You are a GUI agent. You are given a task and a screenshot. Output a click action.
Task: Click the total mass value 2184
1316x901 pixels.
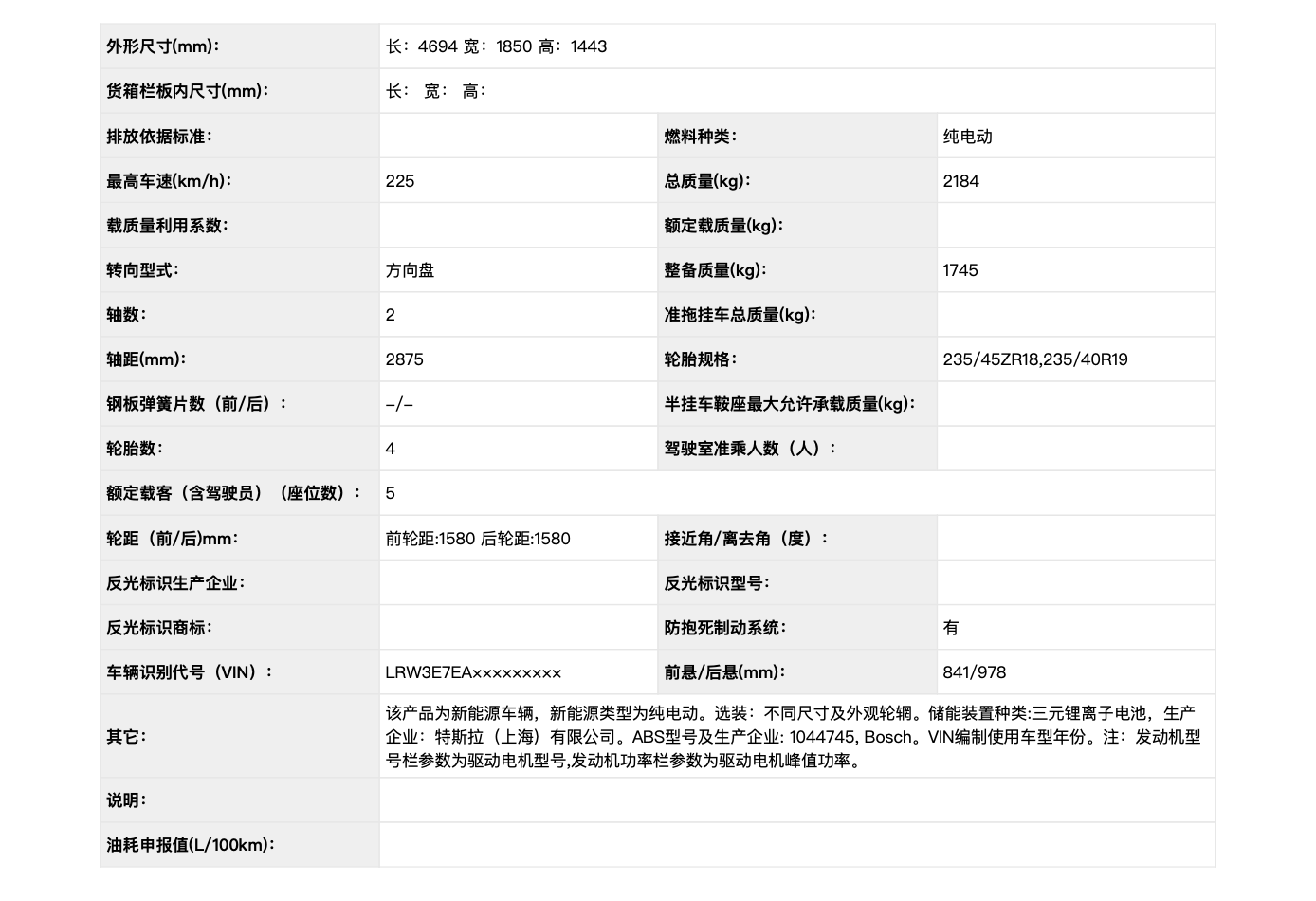point(960,181)
